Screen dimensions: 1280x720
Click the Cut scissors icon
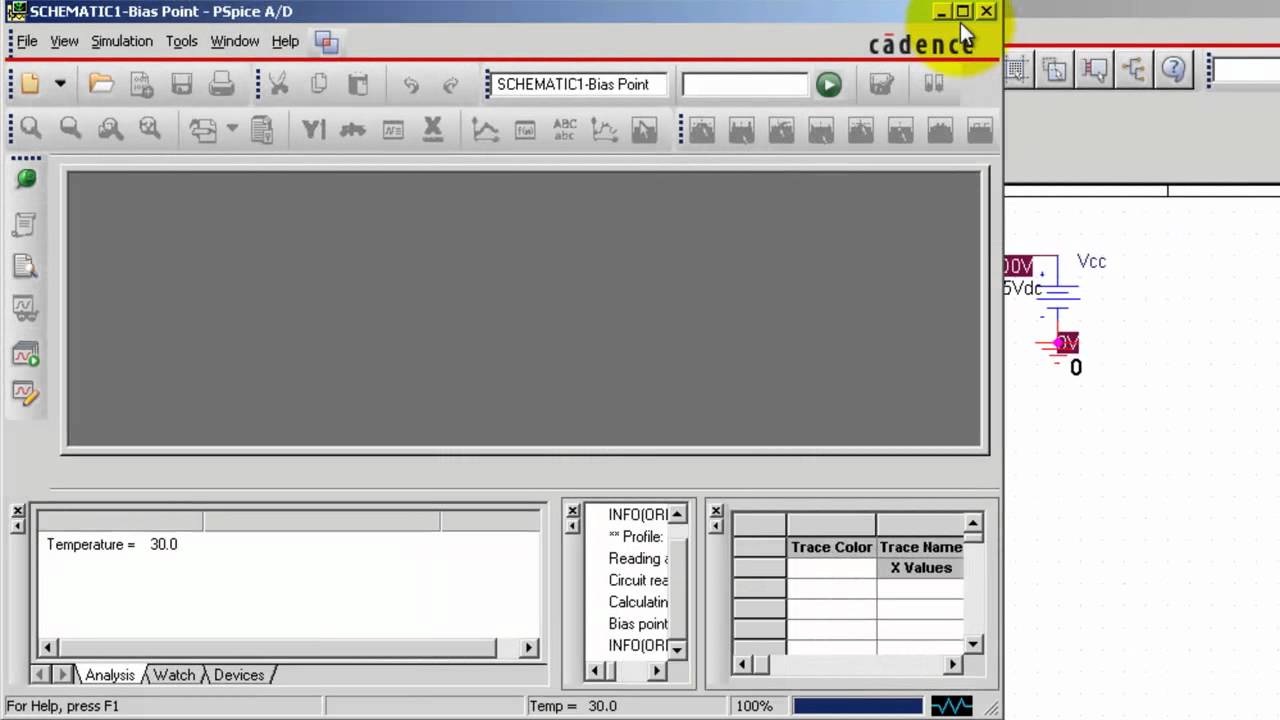[x=279, y=84]
